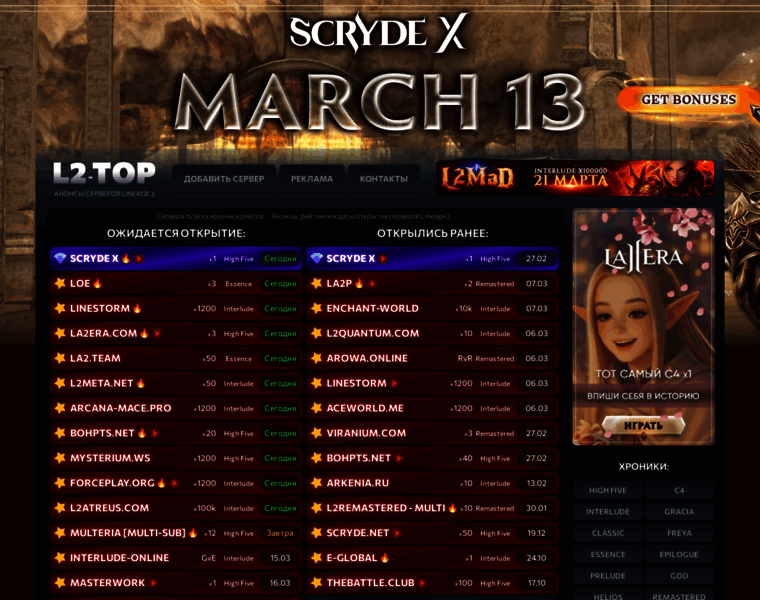Screen dimensions: 760x600
Task: Select the CLASSIC chronicle filter
Action: point(608,533)
